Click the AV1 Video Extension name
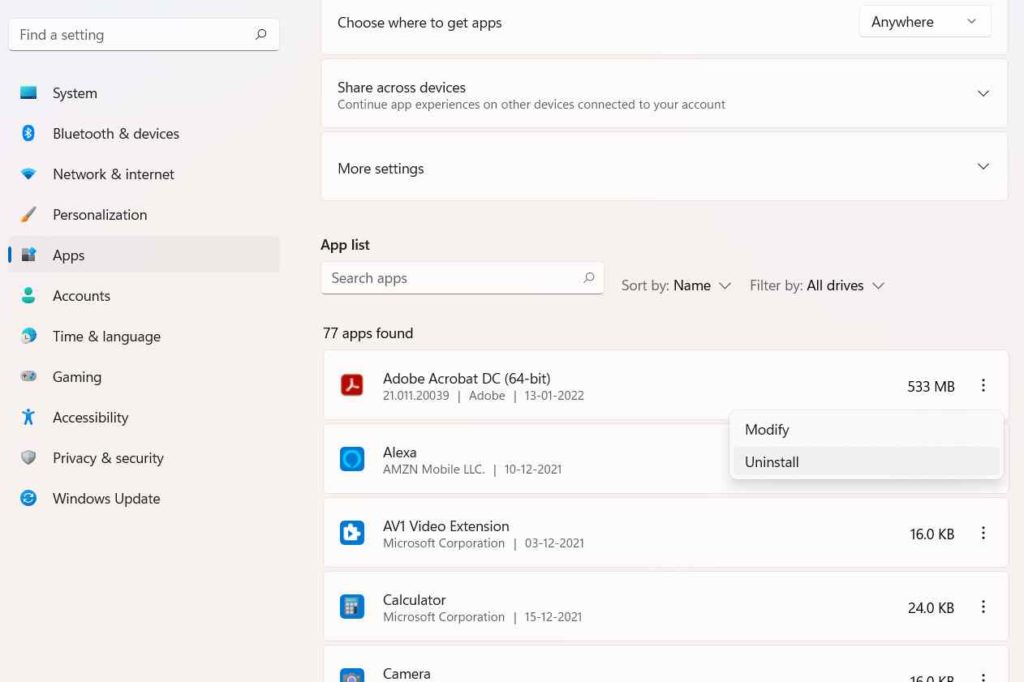 pos(446,526)
